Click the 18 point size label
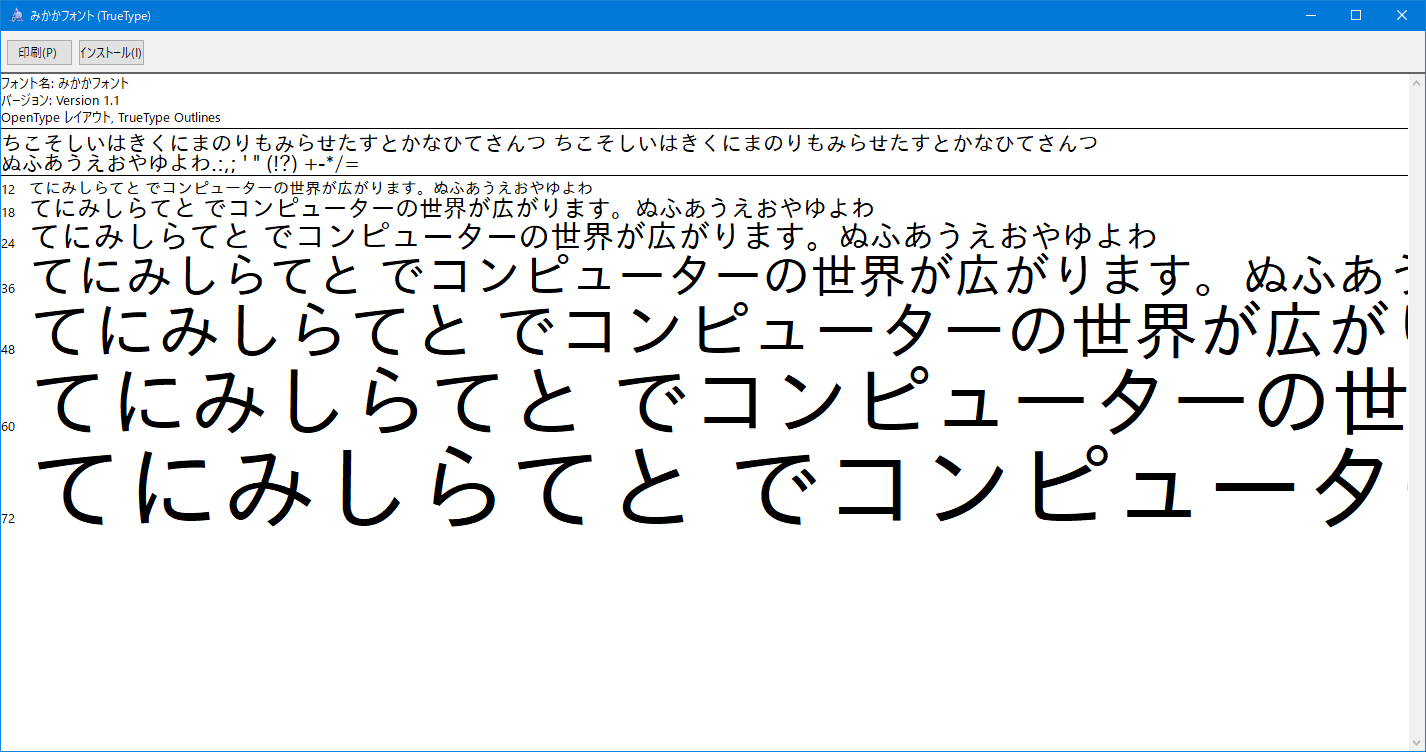Viewport: 1426px width, 752px height. point(8,213)
